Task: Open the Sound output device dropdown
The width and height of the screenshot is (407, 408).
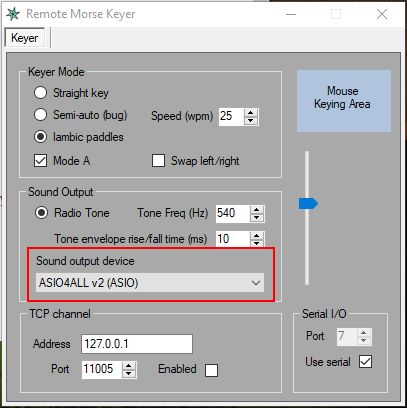Action: [150, 283]
